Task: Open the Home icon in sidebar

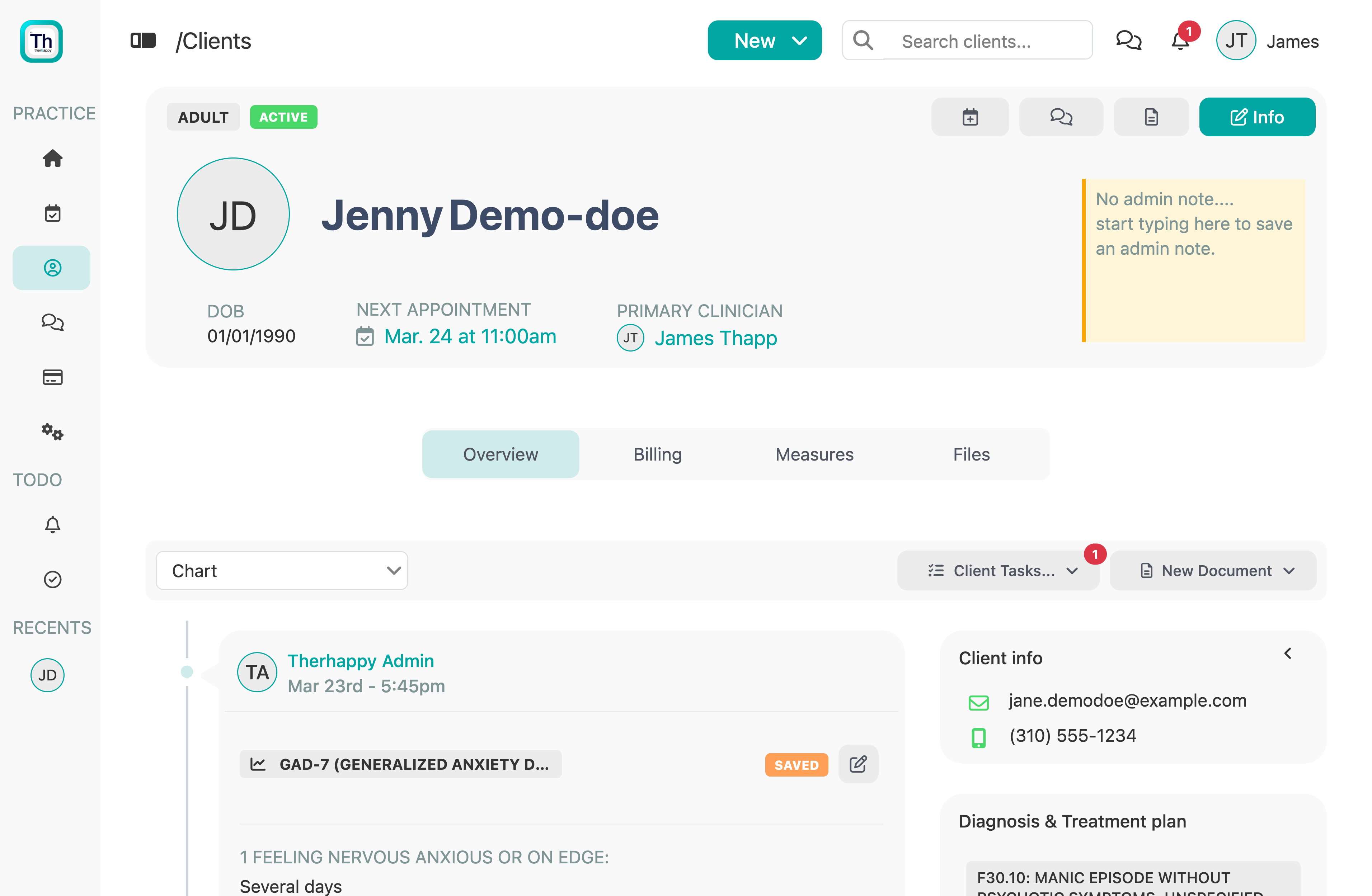Action: tap(52, 158)
